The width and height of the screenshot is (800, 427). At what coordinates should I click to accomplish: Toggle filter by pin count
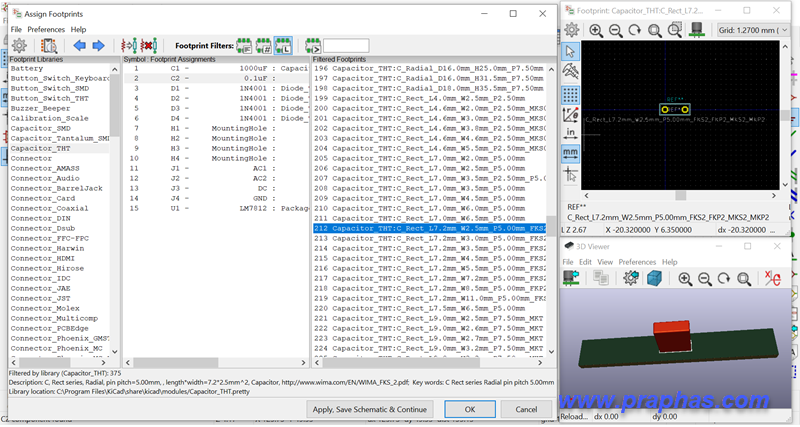coord(264,46)
